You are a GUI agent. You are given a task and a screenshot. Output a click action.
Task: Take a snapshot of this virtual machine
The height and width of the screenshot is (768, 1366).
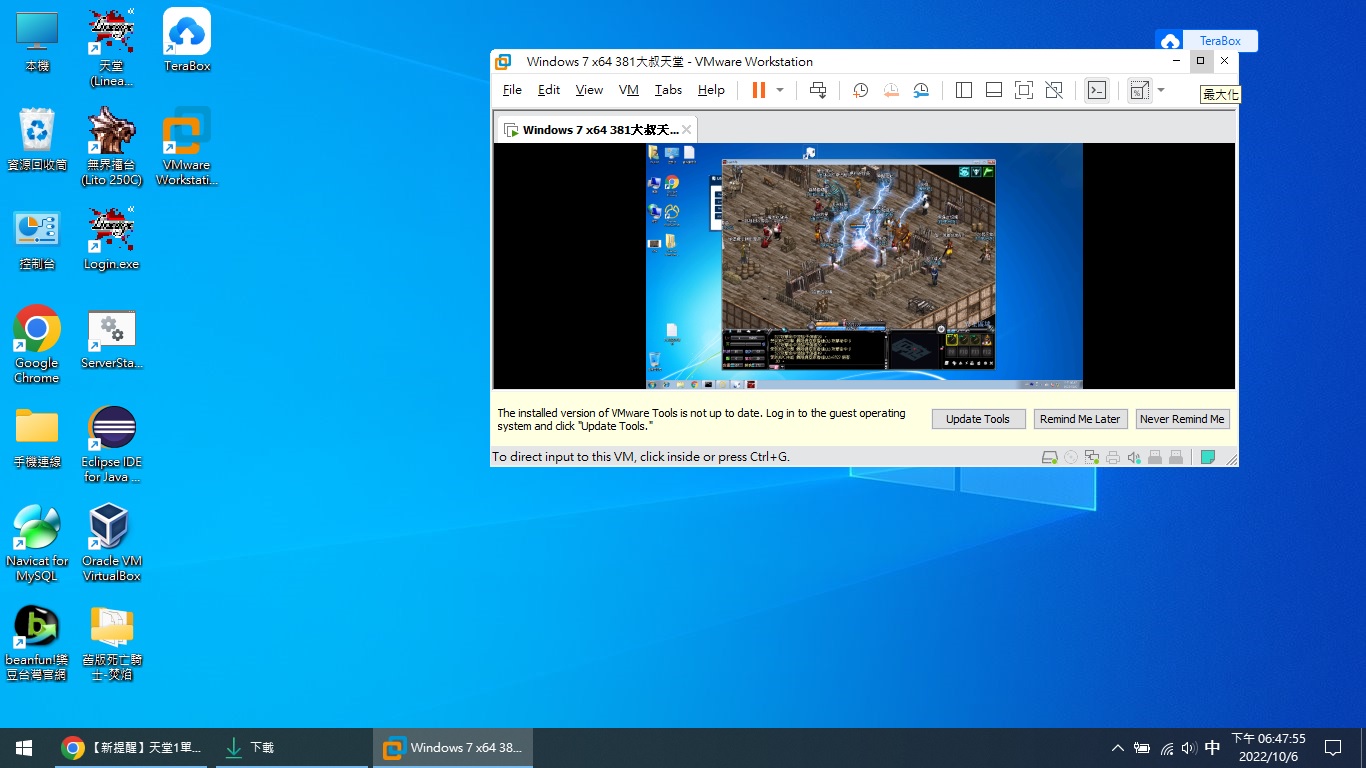click(860, 90)
